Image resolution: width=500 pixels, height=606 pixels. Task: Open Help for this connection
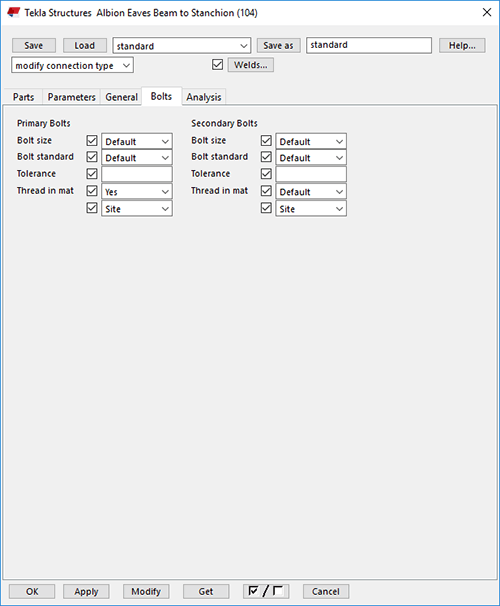462,45
